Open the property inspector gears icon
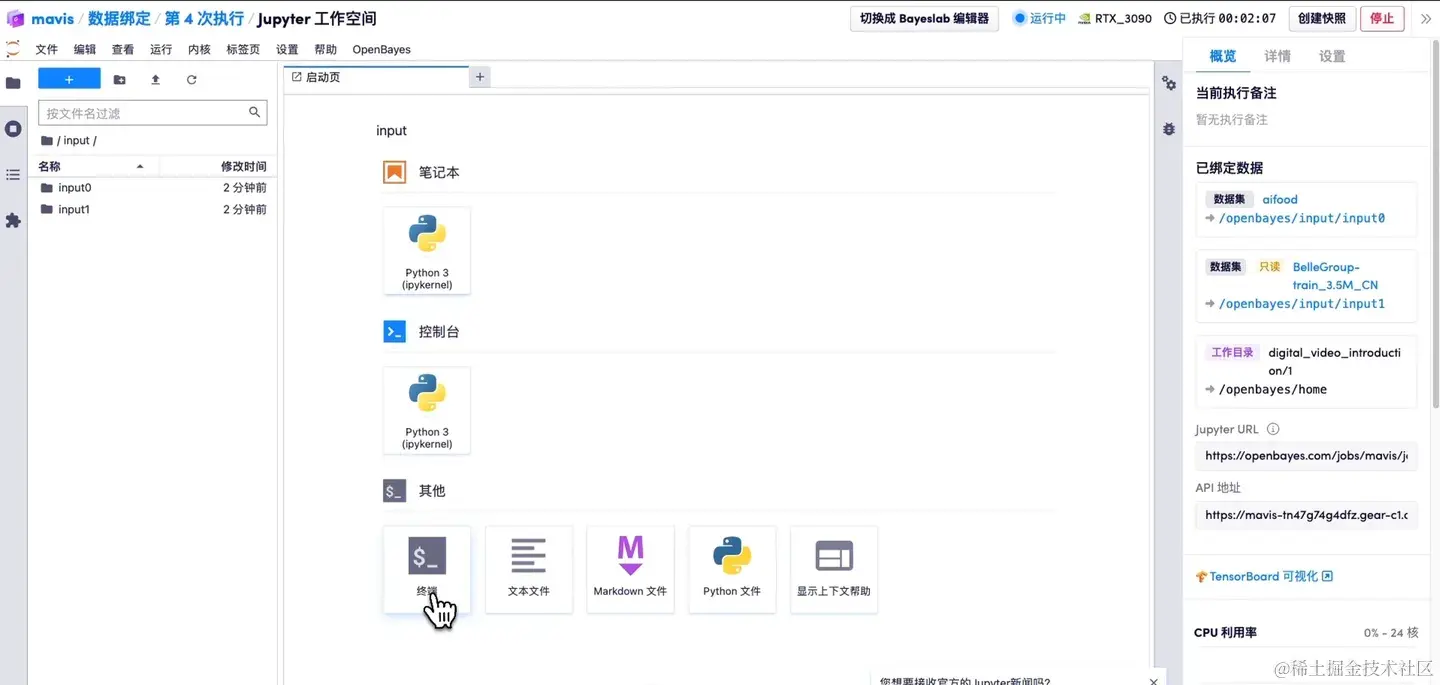This screenshot has width=1440, height=685. tap(1169, 84)
